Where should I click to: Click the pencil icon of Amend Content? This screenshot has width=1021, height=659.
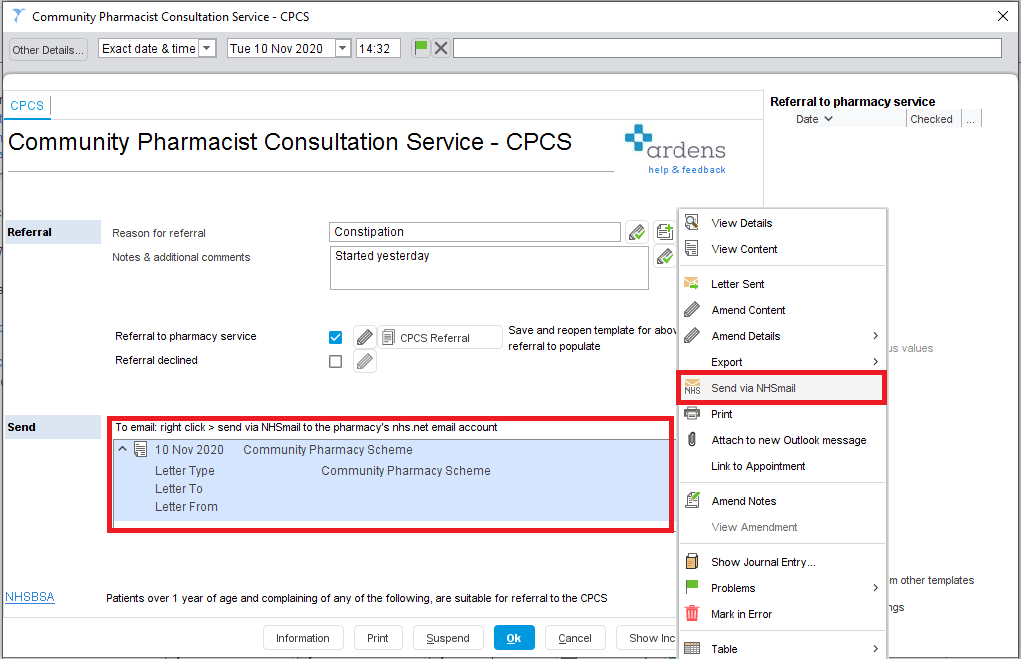pyautogui.click(x=692, y=309)
